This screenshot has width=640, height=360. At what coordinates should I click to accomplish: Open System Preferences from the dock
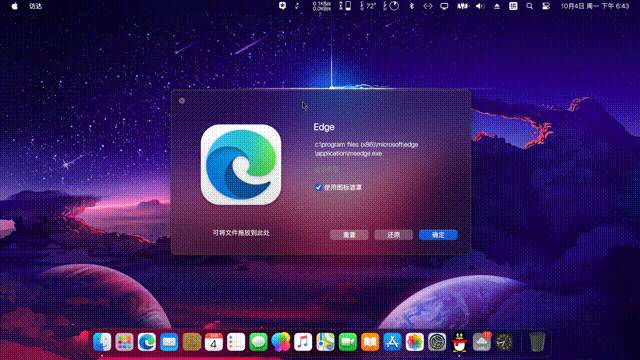click(437, 342)
